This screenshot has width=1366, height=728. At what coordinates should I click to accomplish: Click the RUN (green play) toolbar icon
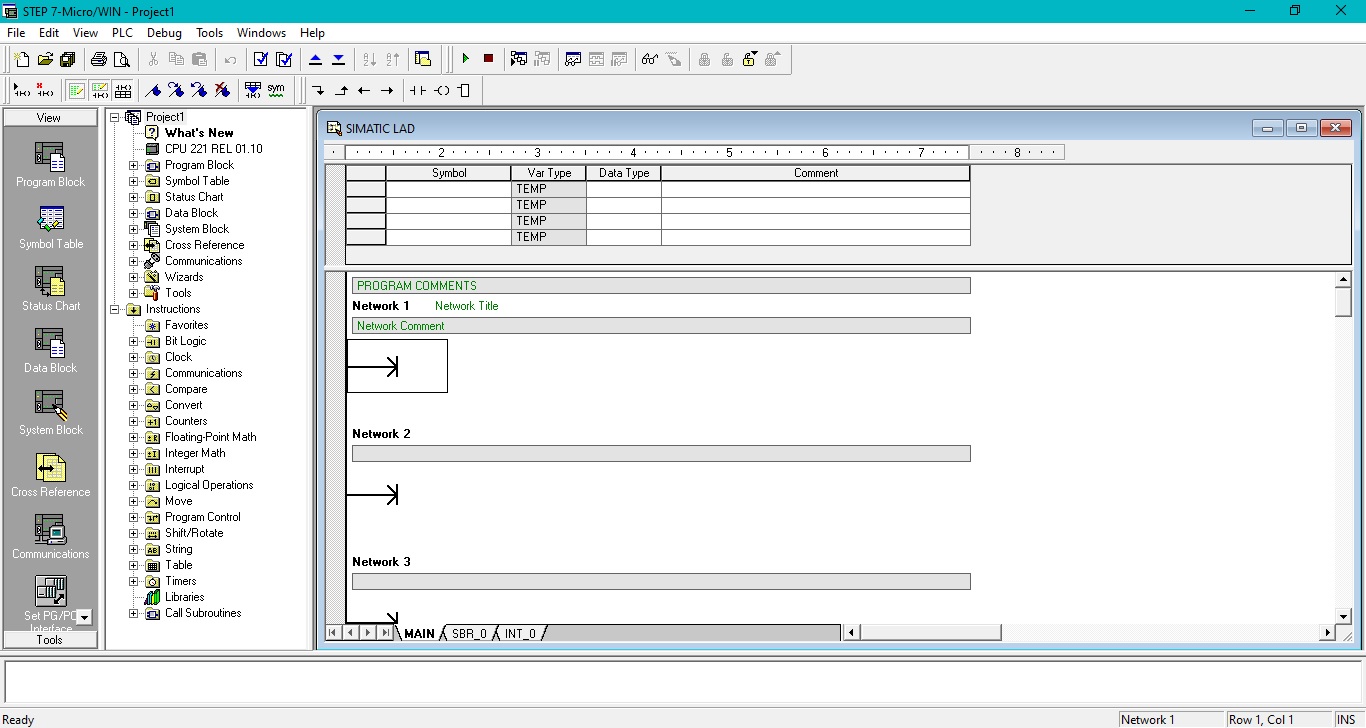[x=465, y=59]
